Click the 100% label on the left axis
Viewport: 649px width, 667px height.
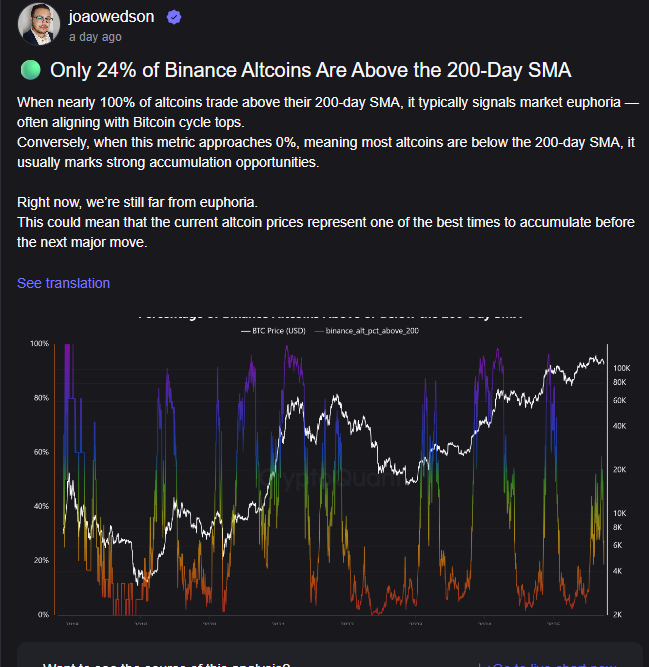[x=40, y=344]
